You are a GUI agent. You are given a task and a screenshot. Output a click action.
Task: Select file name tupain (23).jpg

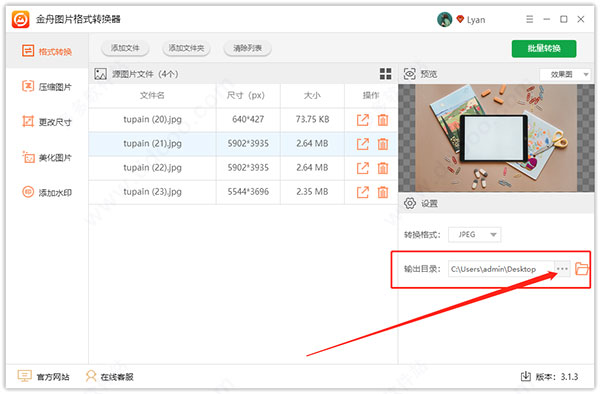[152, 192]
